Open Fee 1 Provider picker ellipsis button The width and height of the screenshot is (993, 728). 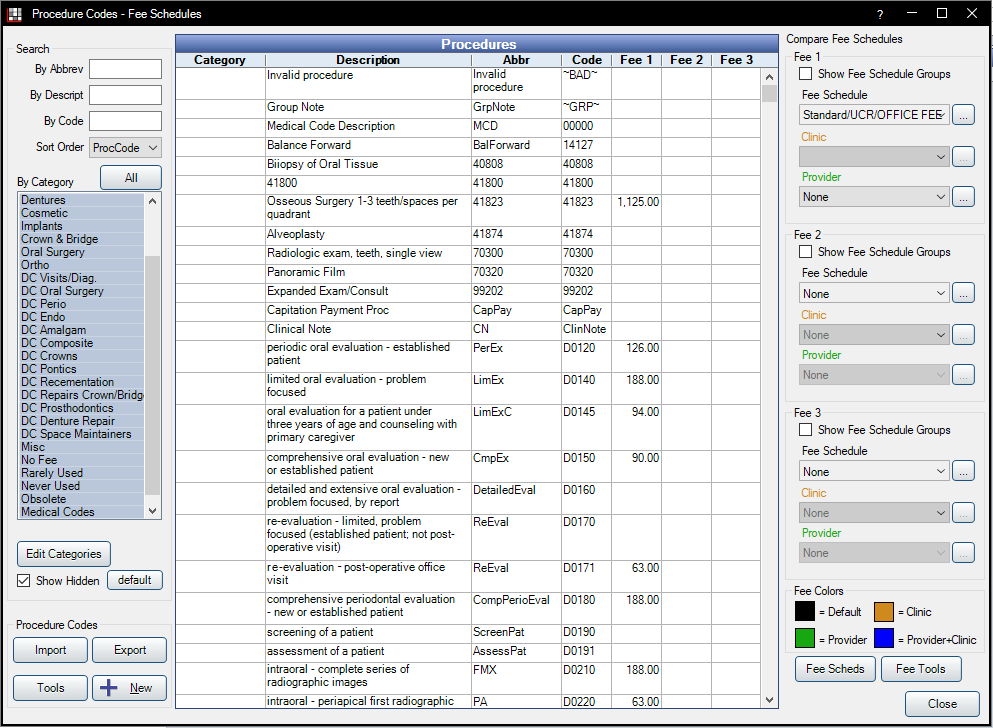coord(963,197)
